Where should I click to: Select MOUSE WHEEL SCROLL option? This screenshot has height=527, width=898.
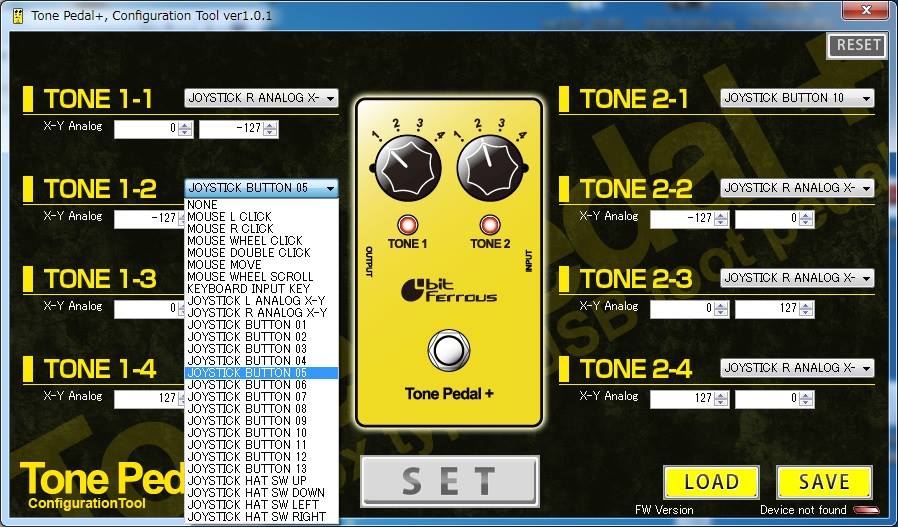pos(261,277)
